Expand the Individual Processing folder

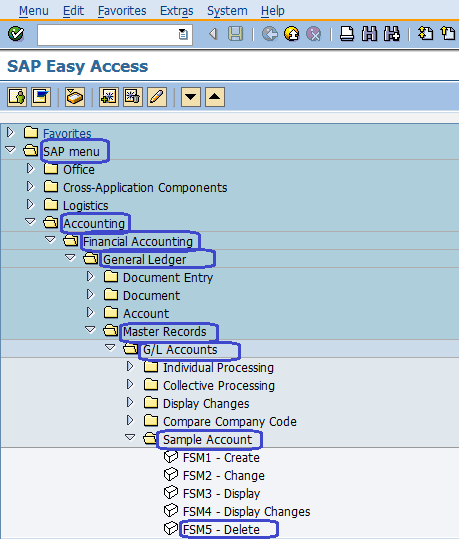(x=130, y=366)
